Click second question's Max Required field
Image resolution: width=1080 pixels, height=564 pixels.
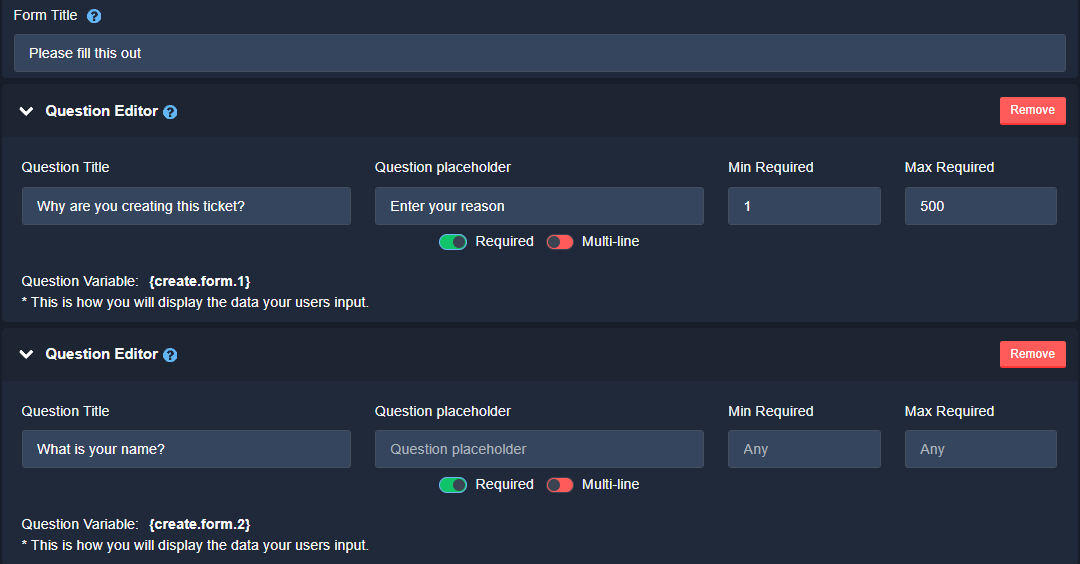click(980, 449)
